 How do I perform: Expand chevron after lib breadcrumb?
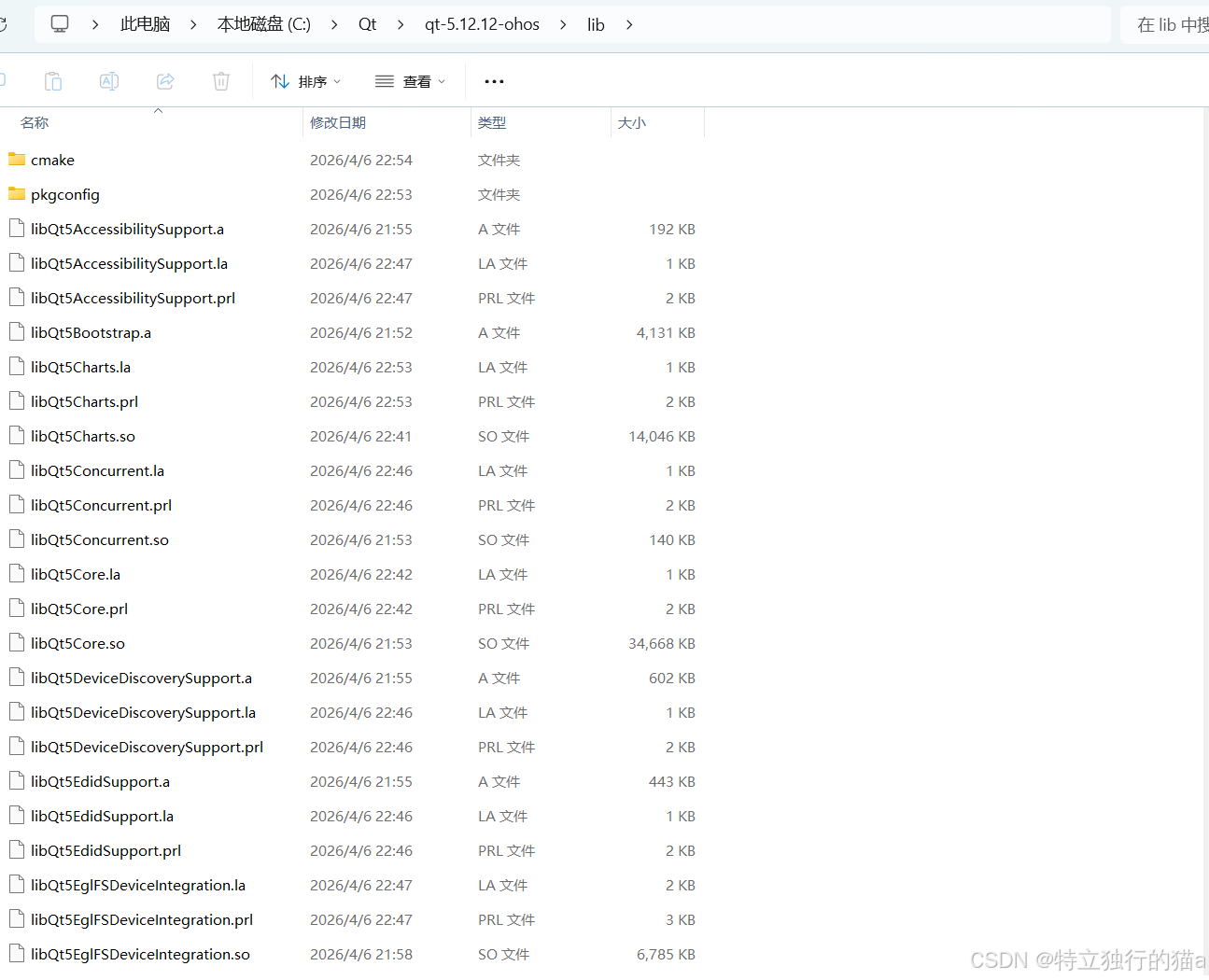(x=629, y=24)
